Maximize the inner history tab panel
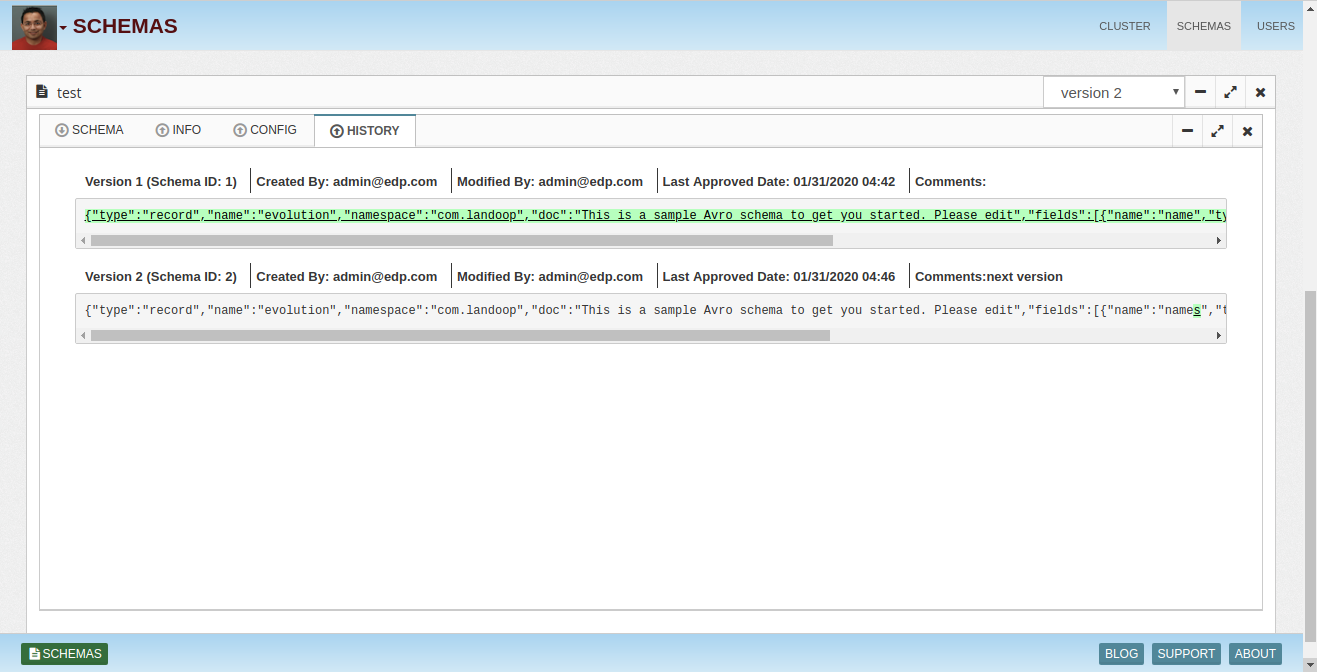The height and width of the screenshot is (672, 1317). (1217, 131)
